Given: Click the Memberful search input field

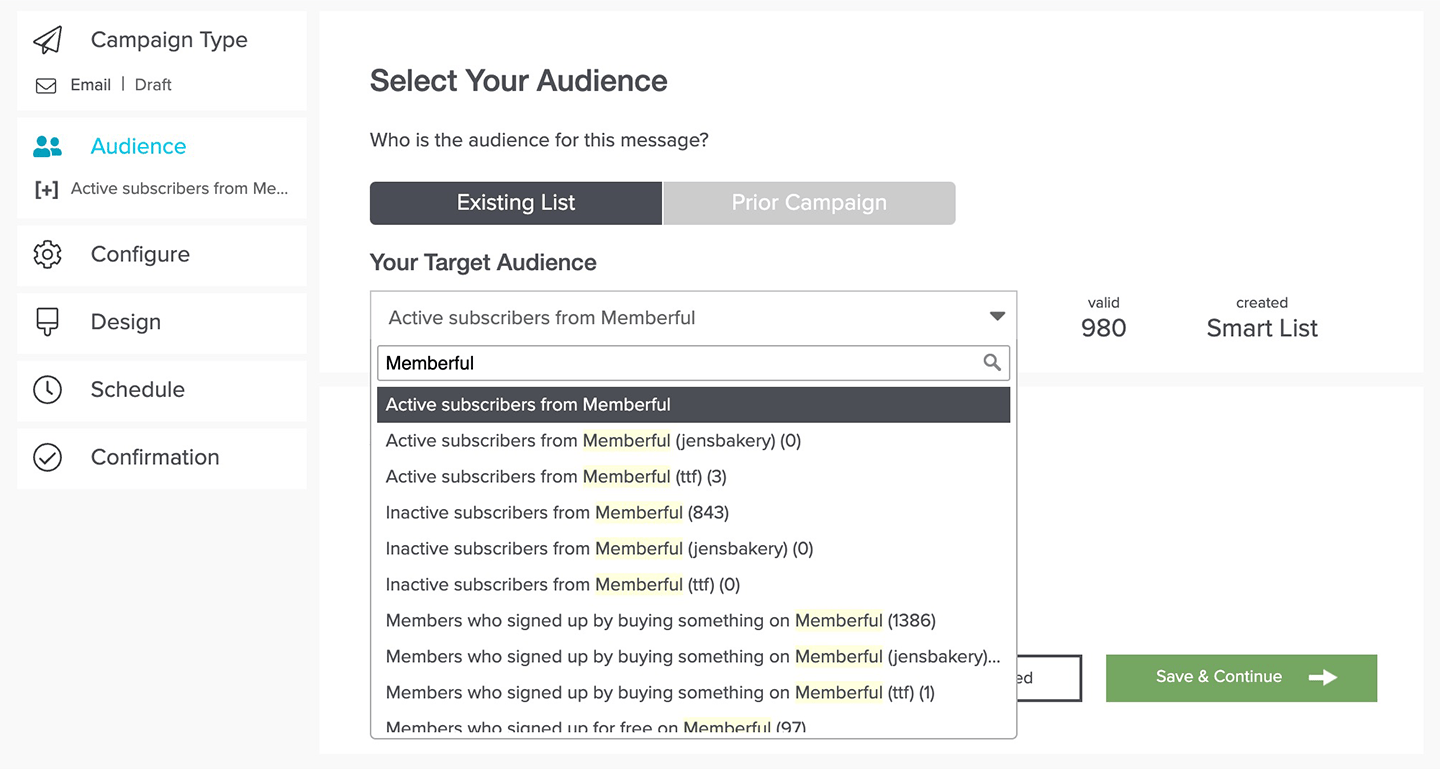Looking at the screenshot, I should tap(680, 363).
